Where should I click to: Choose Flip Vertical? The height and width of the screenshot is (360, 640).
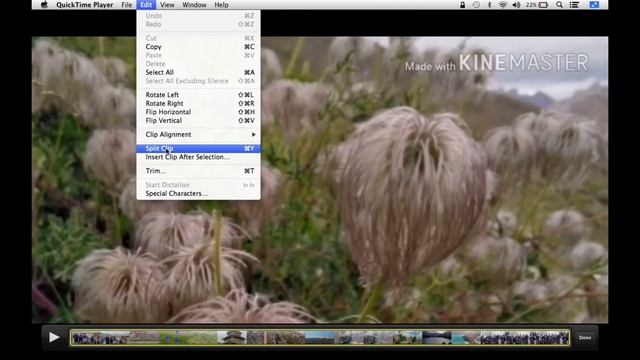pos(198,120)
